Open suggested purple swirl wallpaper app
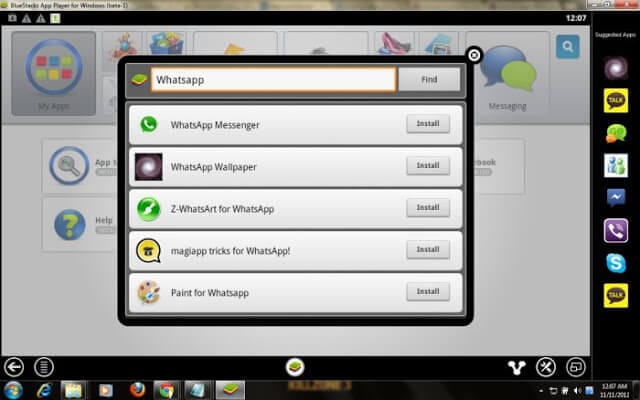This screenshot has width=640, height=400. tap(616, 68)
